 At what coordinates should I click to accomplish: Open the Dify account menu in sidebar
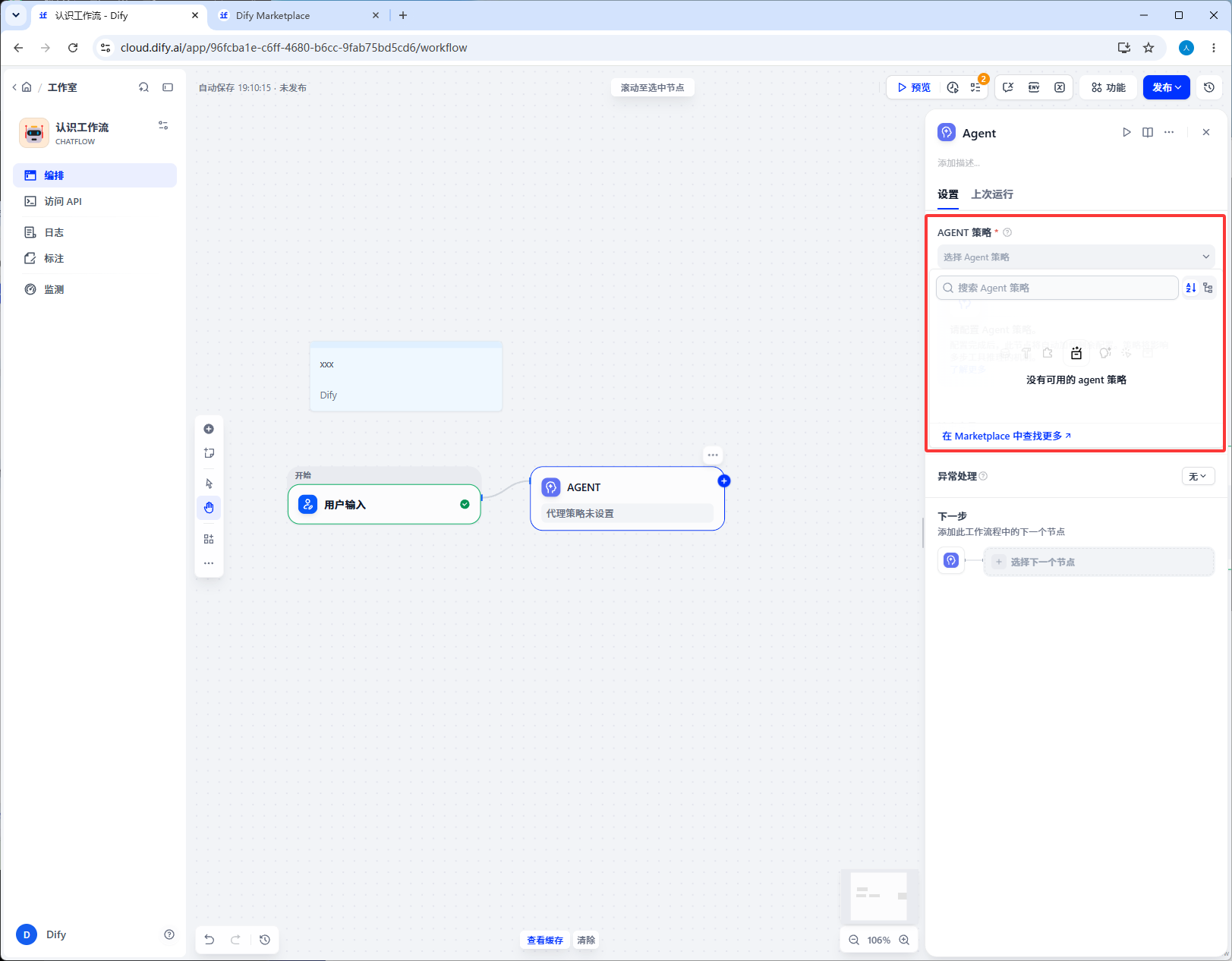point(42,934)
